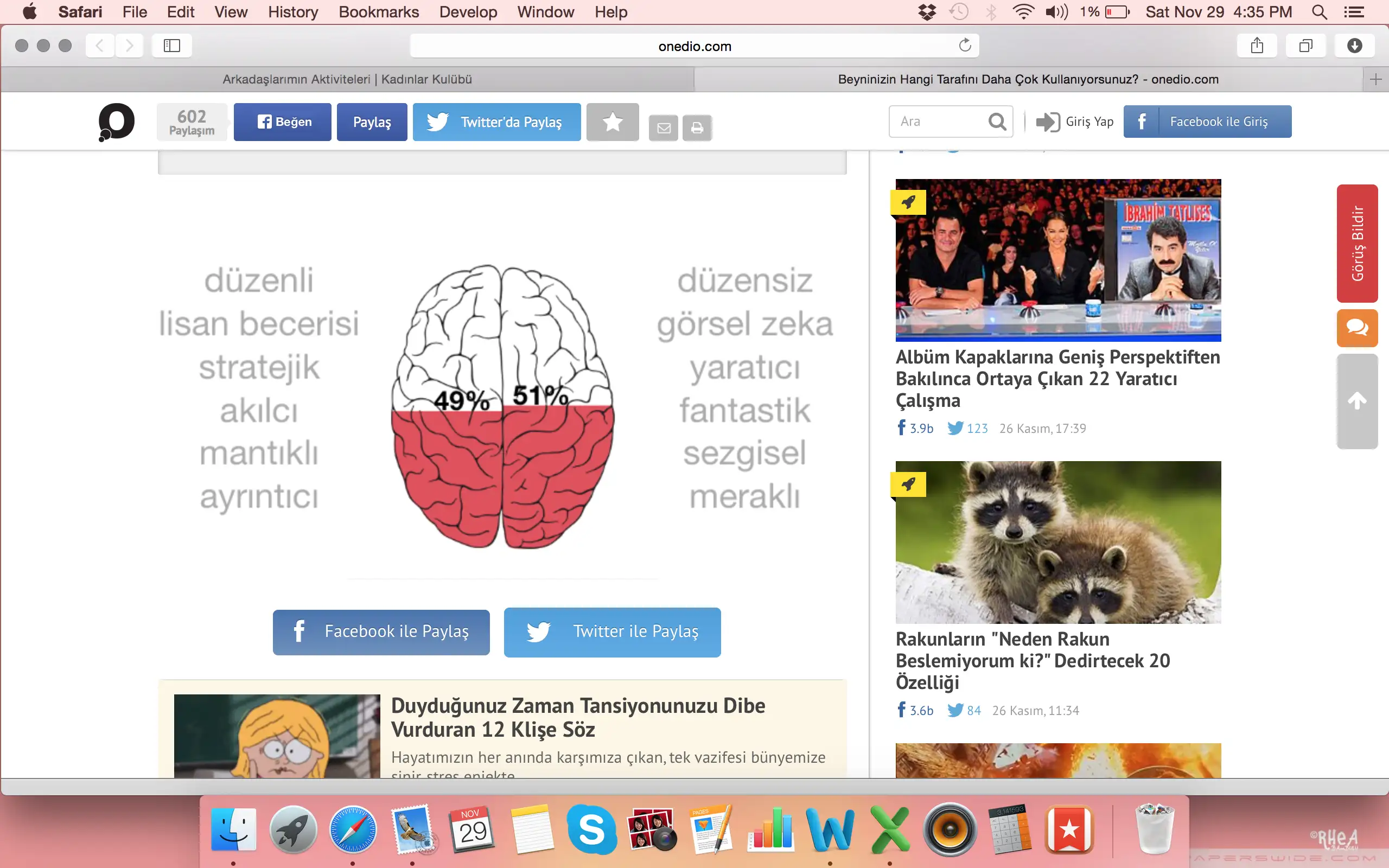Open the Albüm Kapaklarına article thumbnail
The width and height of the screenshot is (1389, 868).
pos(1058,260)
